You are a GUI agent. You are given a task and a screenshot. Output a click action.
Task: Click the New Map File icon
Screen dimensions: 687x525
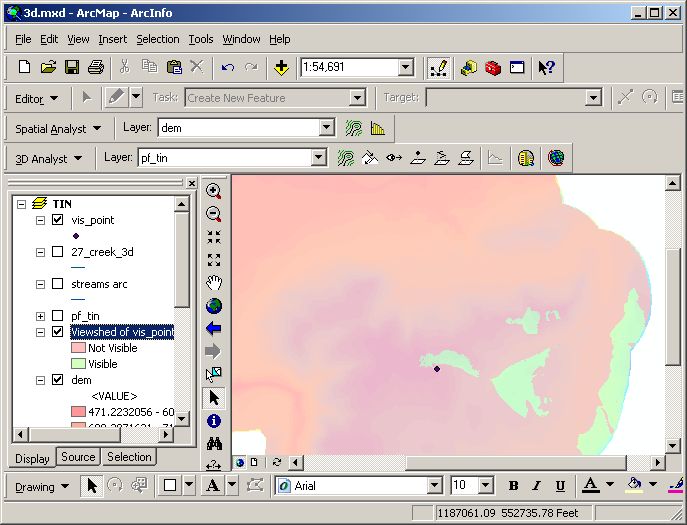tap(25, 67)
